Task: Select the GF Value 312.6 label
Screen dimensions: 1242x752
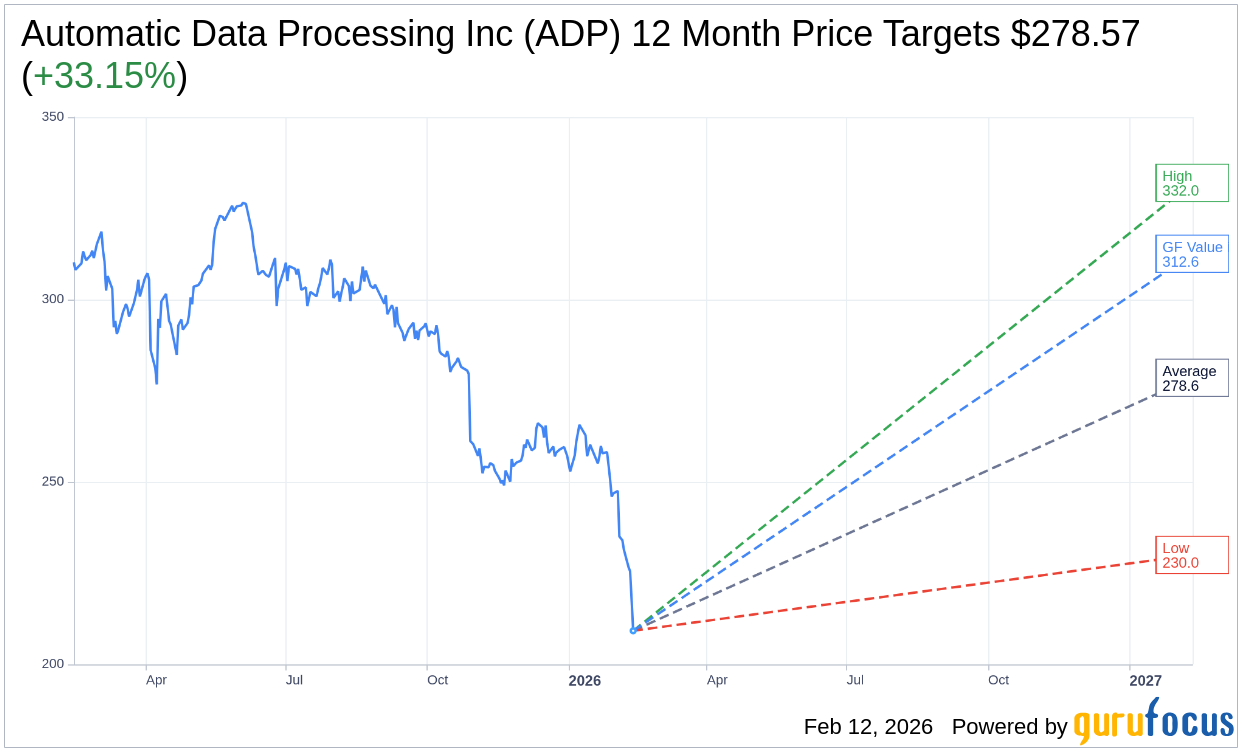Action: [x=1192, y=254]
